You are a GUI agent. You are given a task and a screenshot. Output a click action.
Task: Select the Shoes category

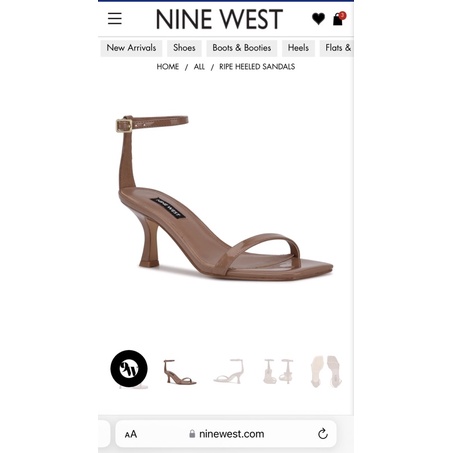point(184,48)
